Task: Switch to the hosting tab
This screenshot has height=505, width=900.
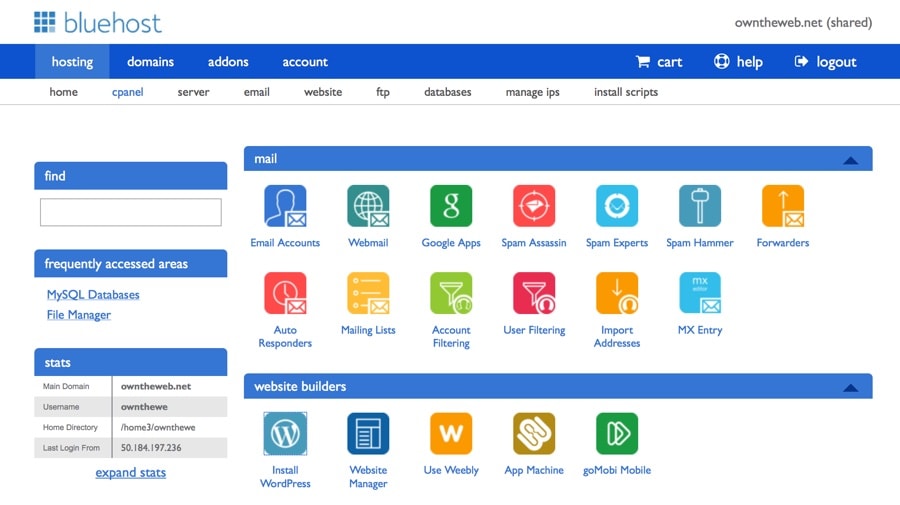Action: pos(72,61)
